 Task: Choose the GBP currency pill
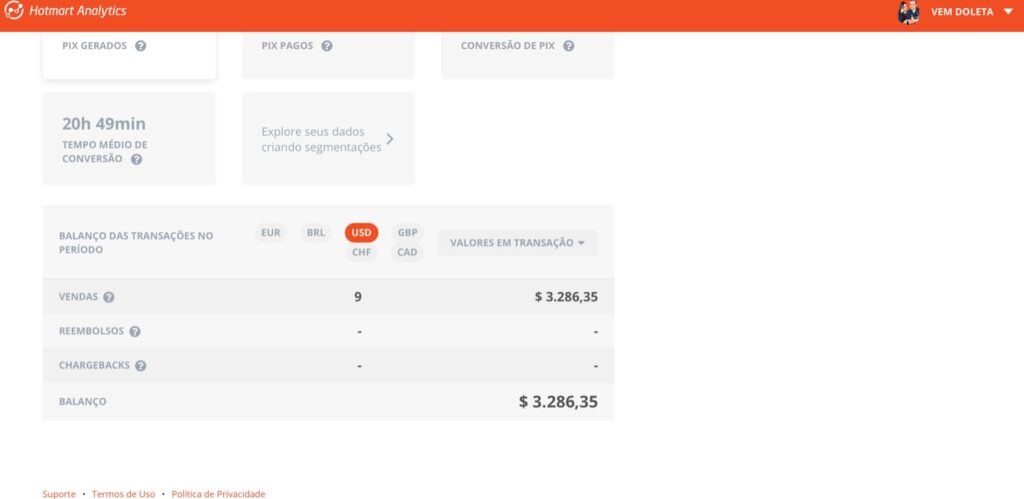407,233
